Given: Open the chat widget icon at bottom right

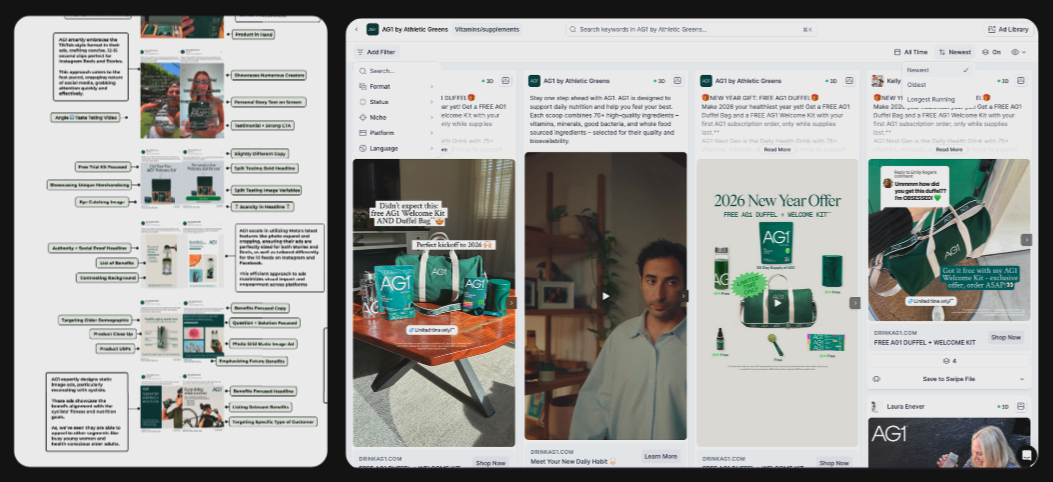Looking at the screenshot, I should (x=1026, y=454).
